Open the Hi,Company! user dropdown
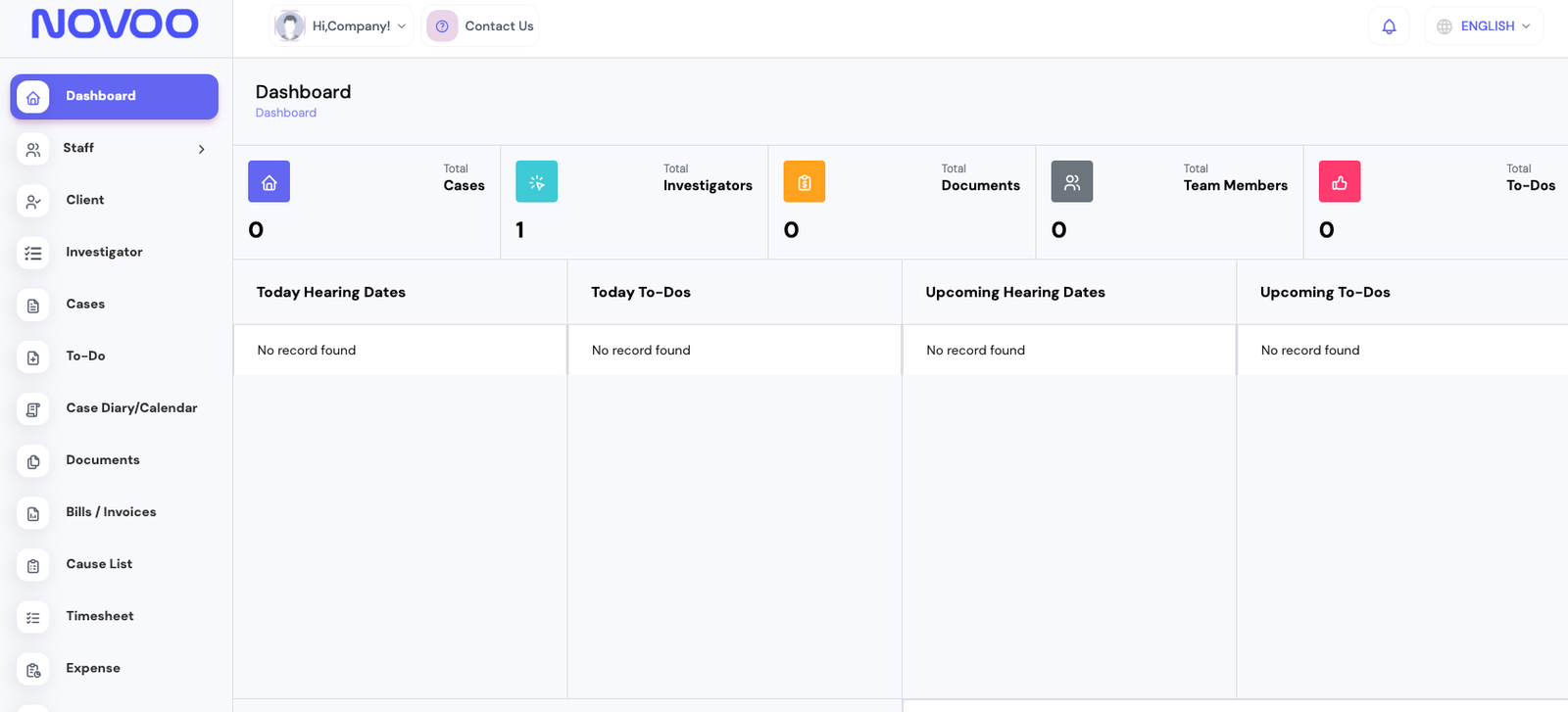The image size is (1568, 712). pos(341,26)
